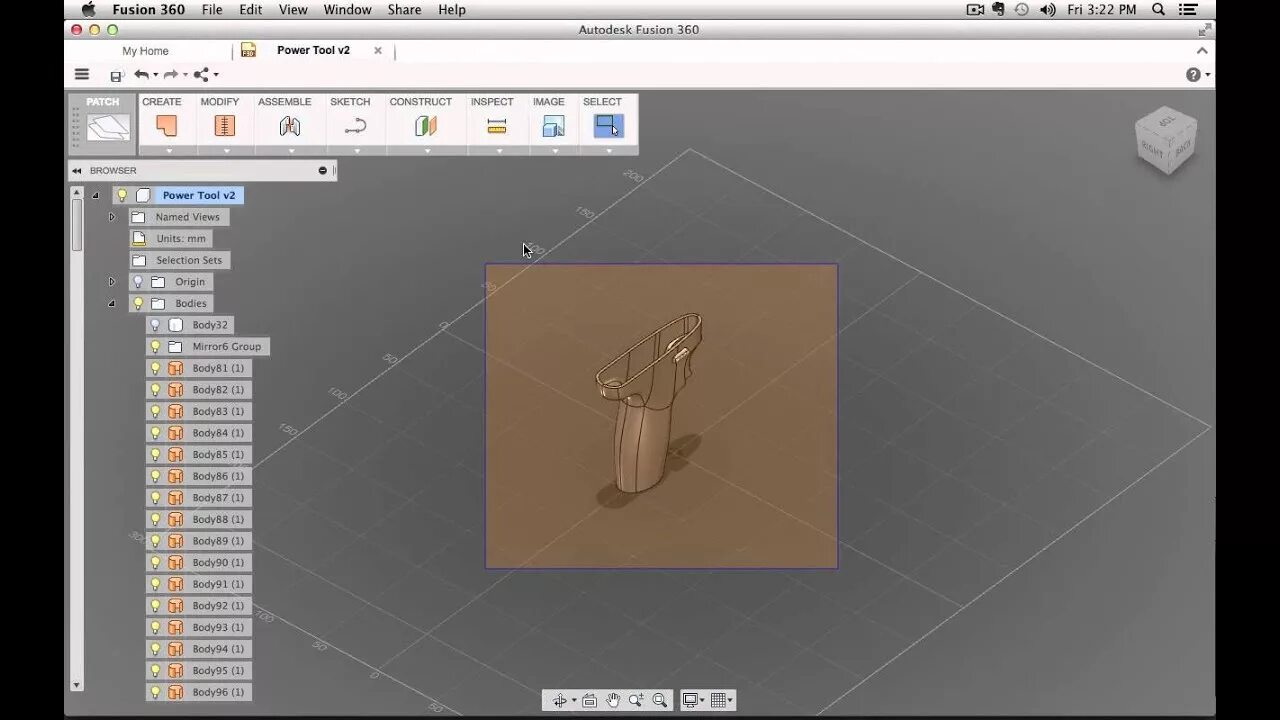Open the Apple menu
The width and height of the screenshot is (1280, 720).
[88, 10]
